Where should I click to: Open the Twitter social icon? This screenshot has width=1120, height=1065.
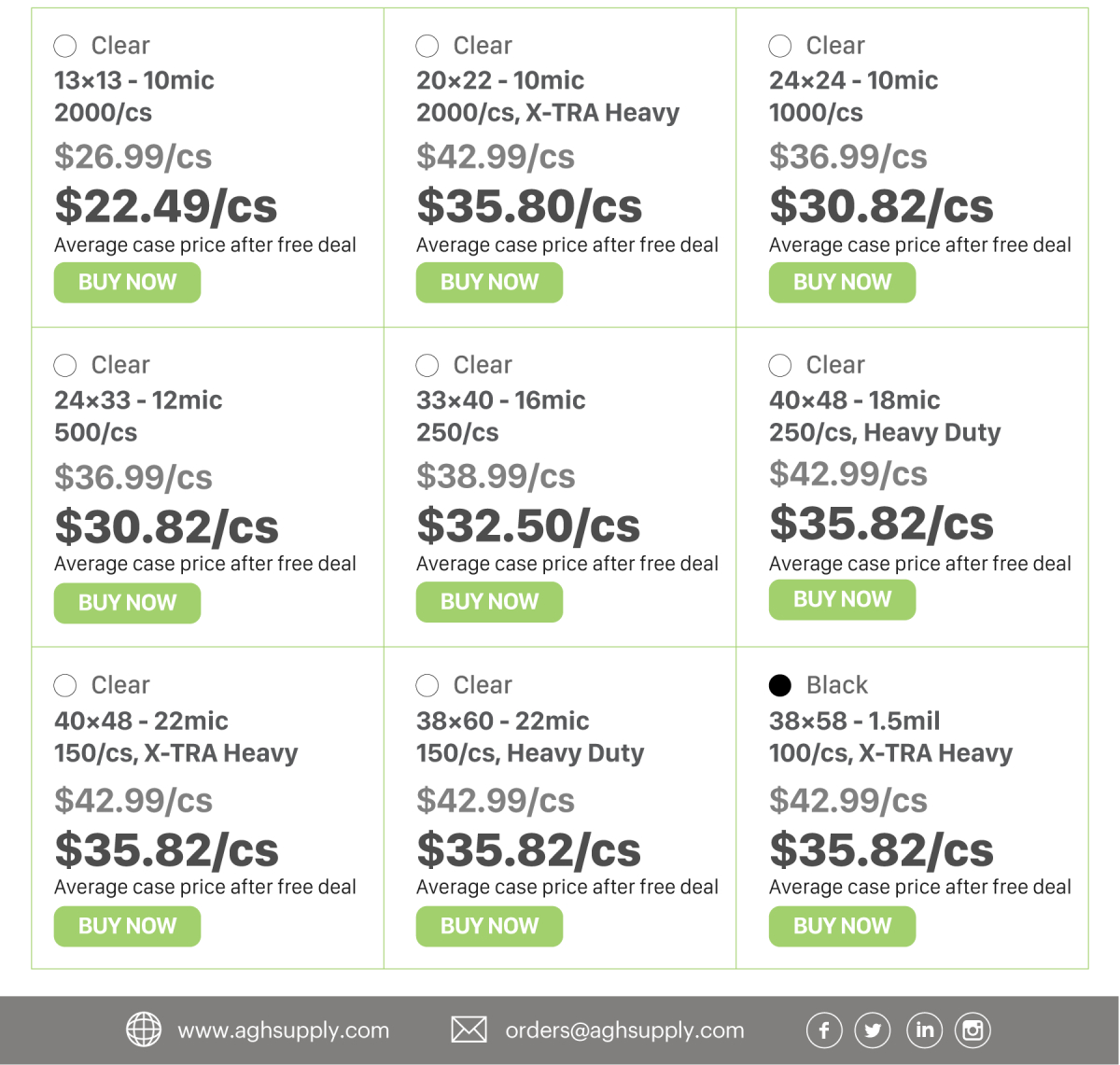pos(873,1030)
